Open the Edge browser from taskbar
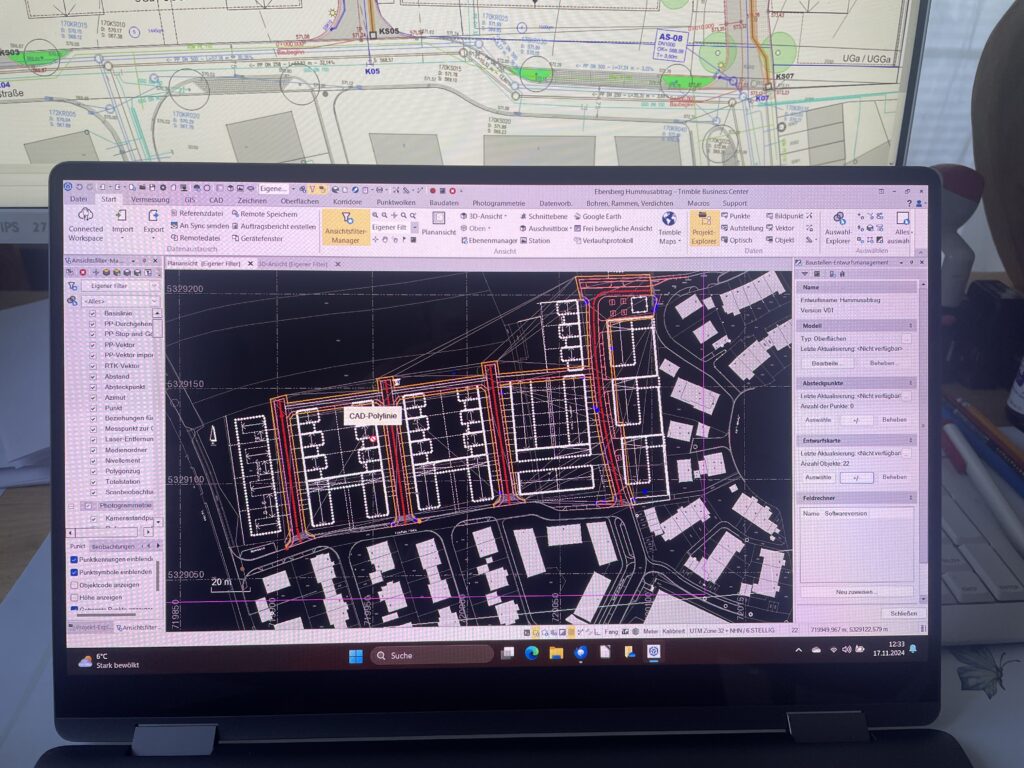1024x768 pixels. pyautogui.click(x=531, y=652)
